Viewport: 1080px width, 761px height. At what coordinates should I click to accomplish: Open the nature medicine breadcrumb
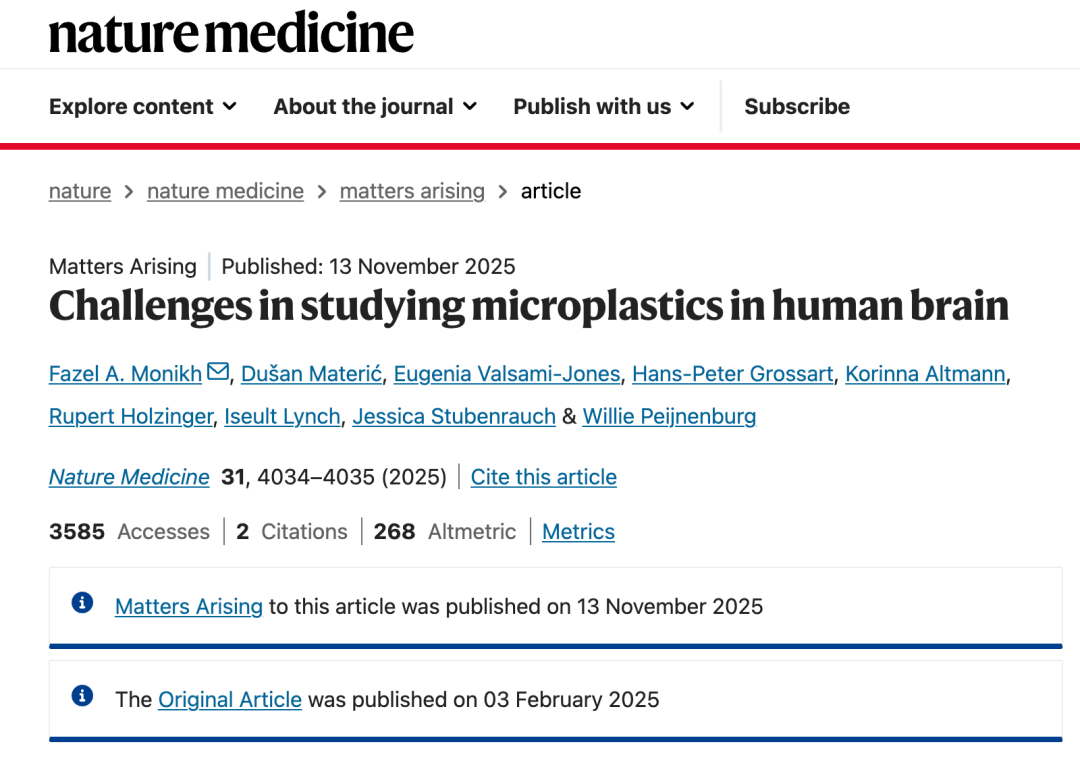pyautogui.click(x=225, y=191)
